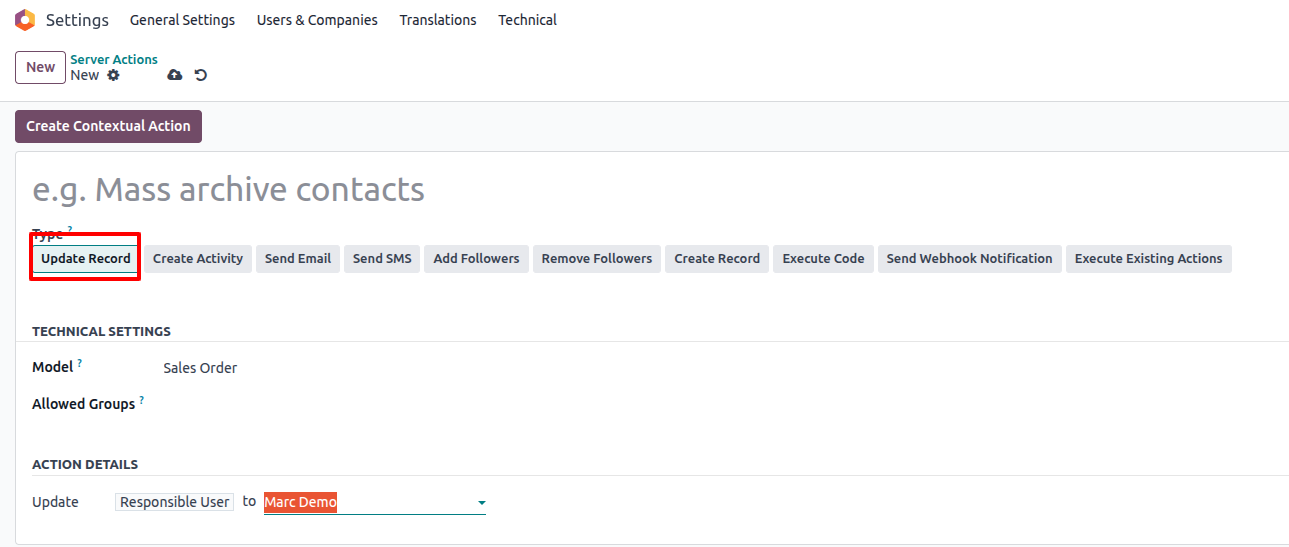Click the Responsible User field selector
The height and width of the screenshot is (547, 1289).
click(x=175, y=502)
